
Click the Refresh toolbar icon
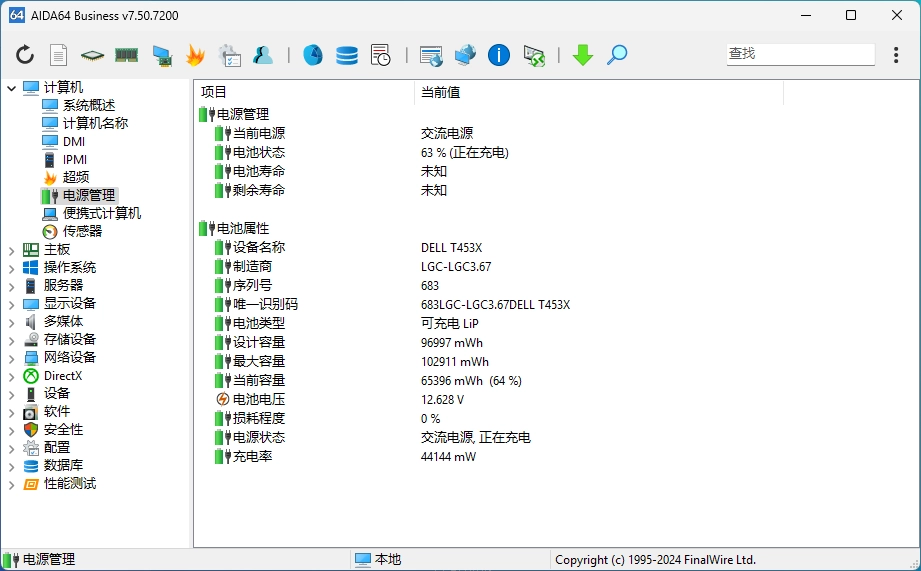(x=25, y=55)
